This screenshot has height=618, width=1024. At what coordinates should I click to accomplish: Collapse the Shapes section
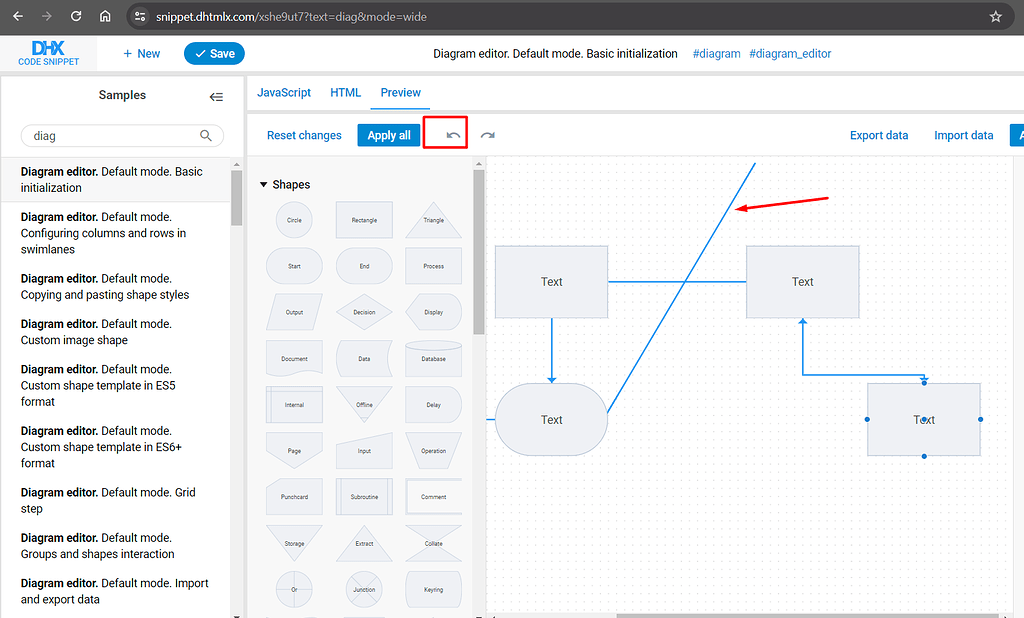pyautogui.click(x=264, y=185)
